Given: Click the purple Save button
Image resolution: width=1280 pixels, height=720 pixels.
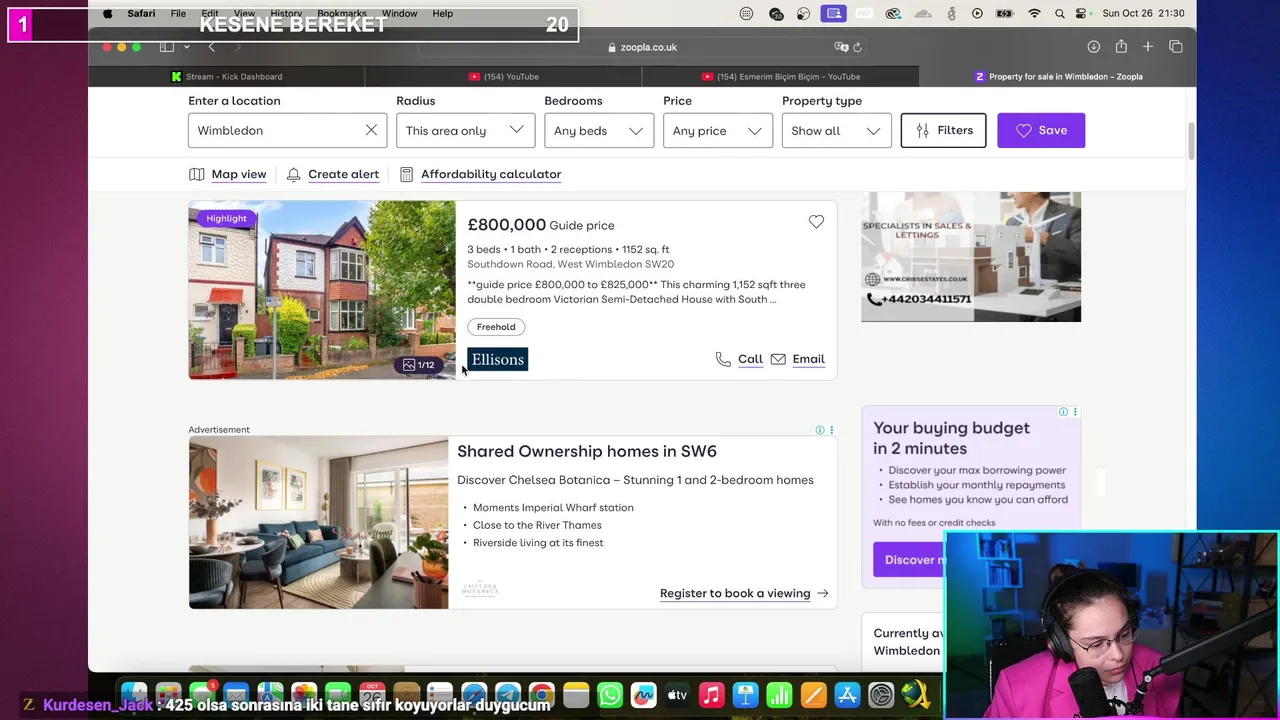Looking at the screenshot, I should (1041, 130).
